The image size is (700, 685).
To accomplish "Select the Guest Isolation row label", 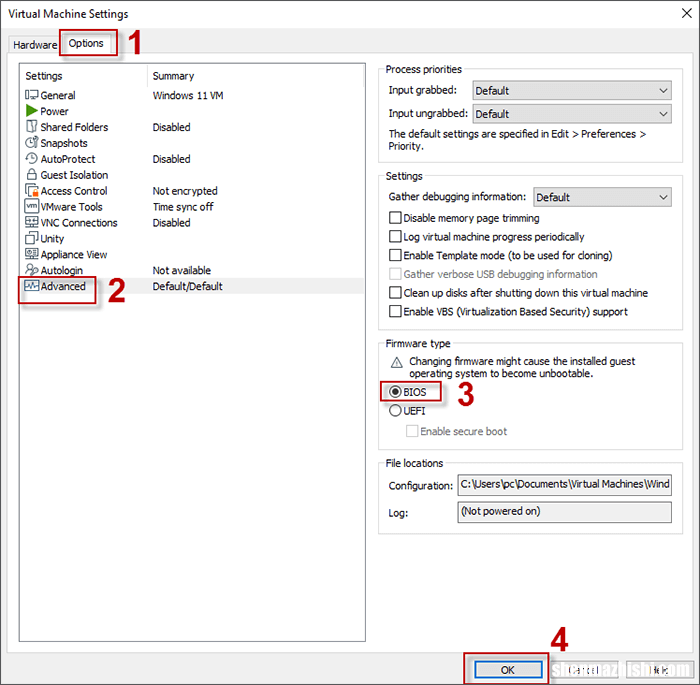I will click(x=74, y=175).
